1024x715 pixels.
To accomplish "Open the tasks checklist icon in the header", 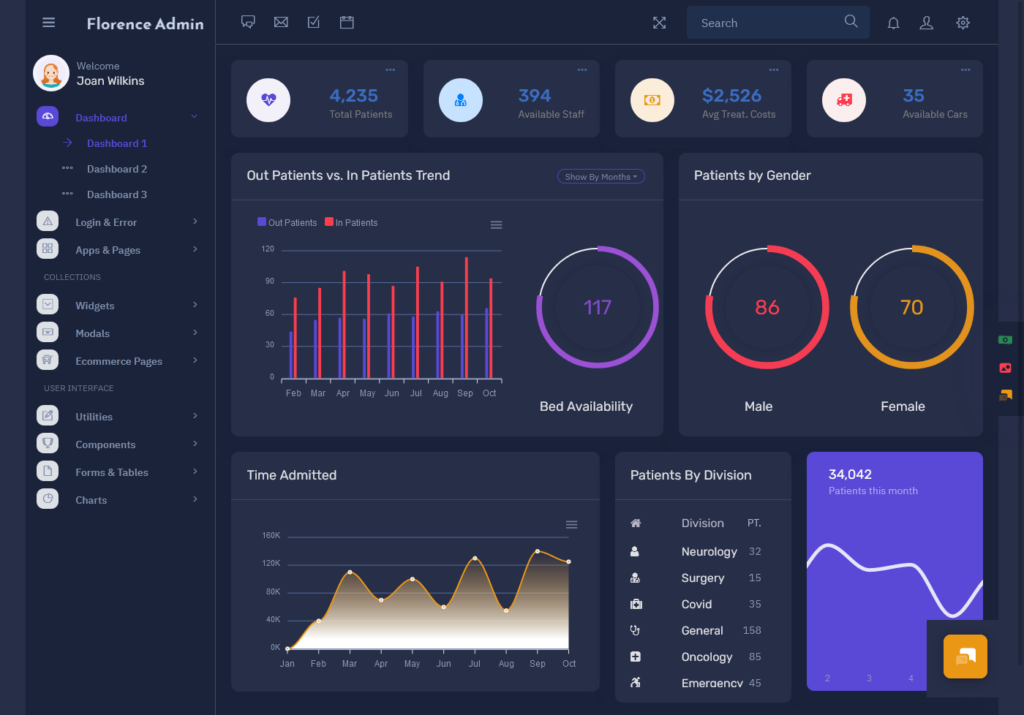I will (x=314, y=21).
